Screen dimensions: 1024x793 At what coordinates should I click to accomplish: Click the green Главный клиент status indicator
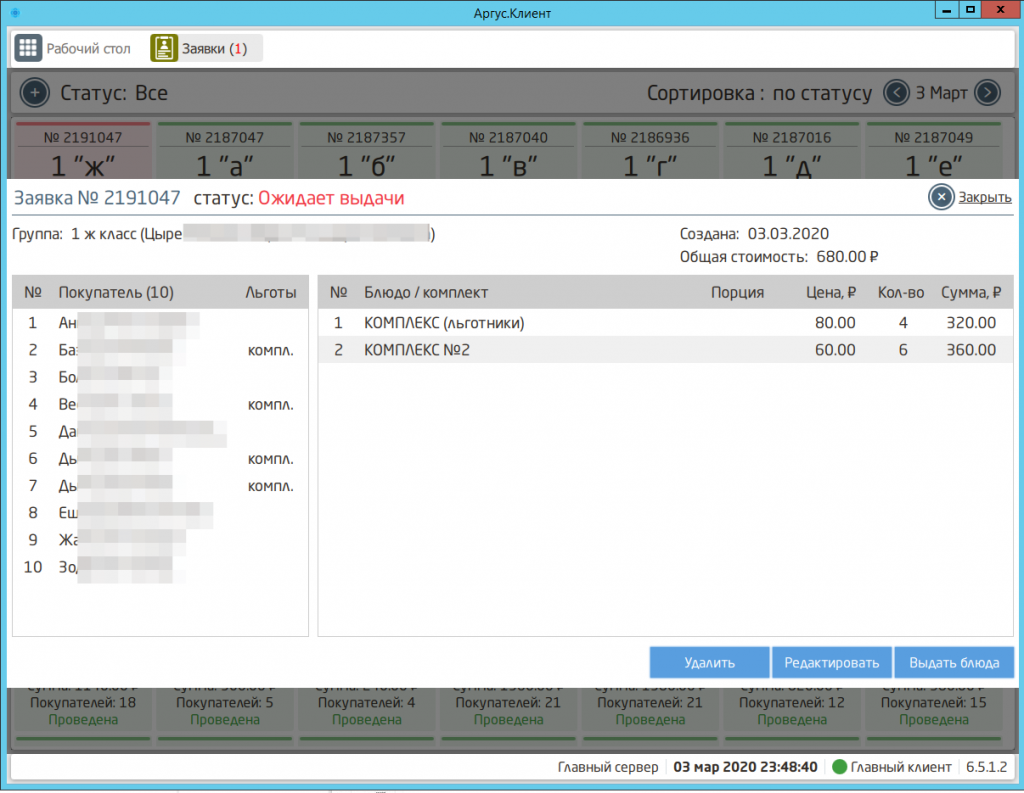(840, 767)
